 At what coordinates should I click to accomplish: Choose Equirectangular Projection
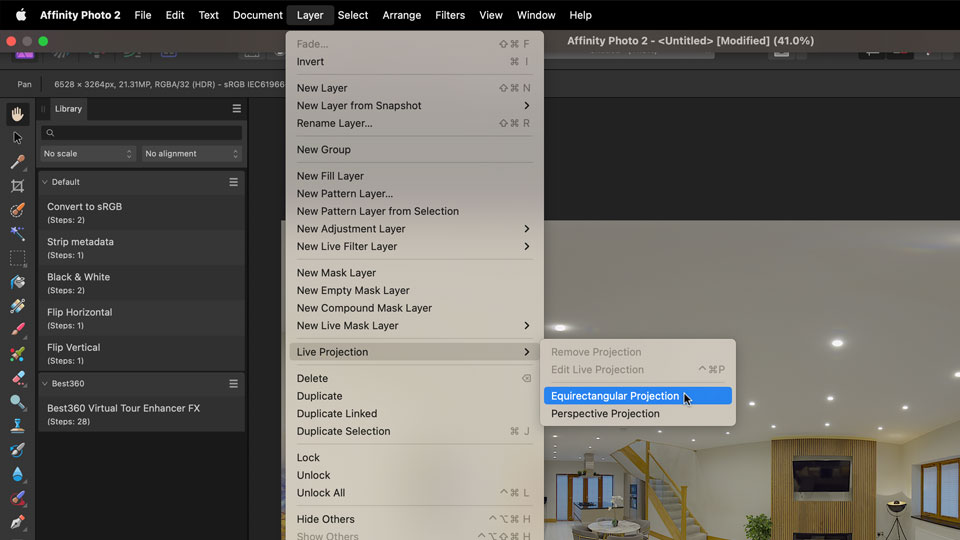[637, 396]
